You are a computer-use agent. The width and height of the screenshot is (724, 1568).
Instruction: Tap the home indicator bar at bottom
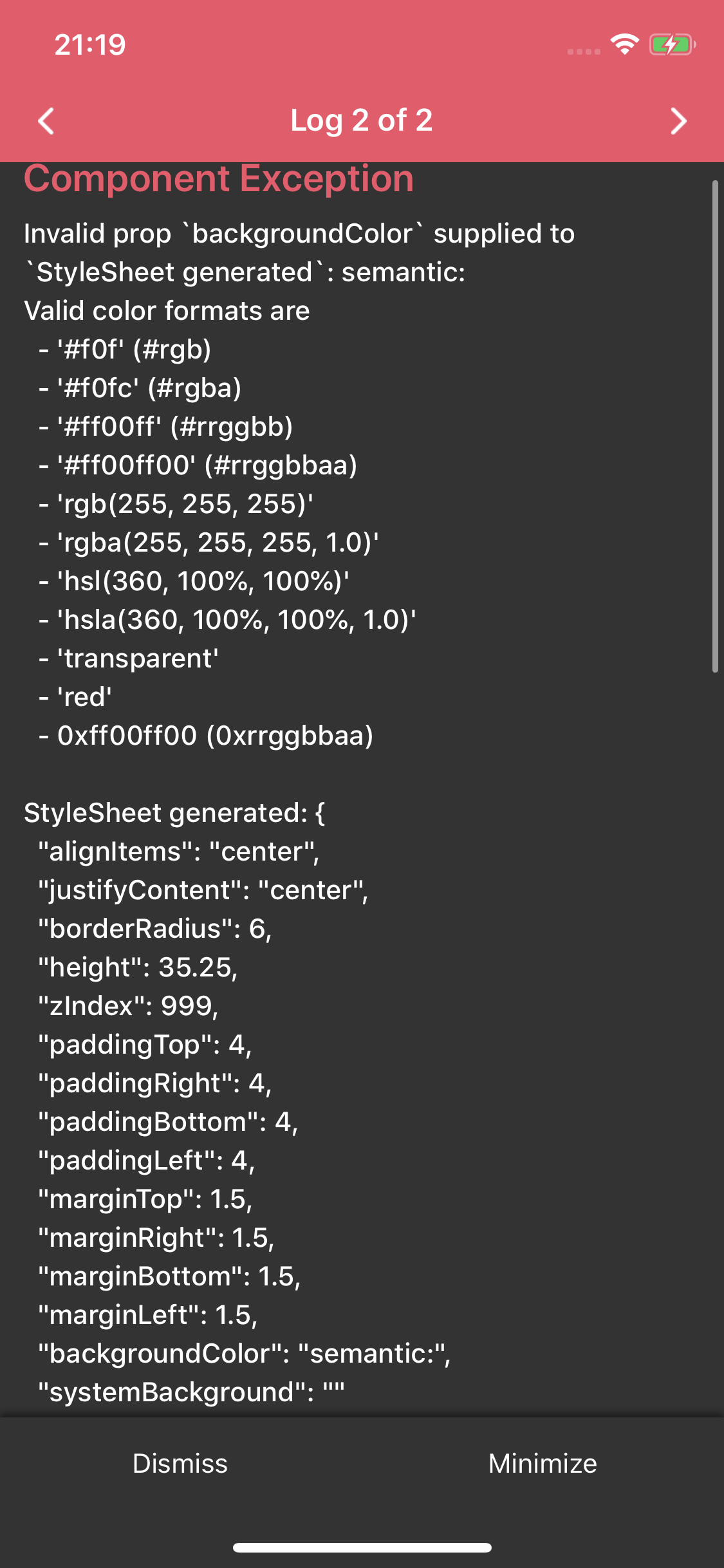pos(362,1548)
